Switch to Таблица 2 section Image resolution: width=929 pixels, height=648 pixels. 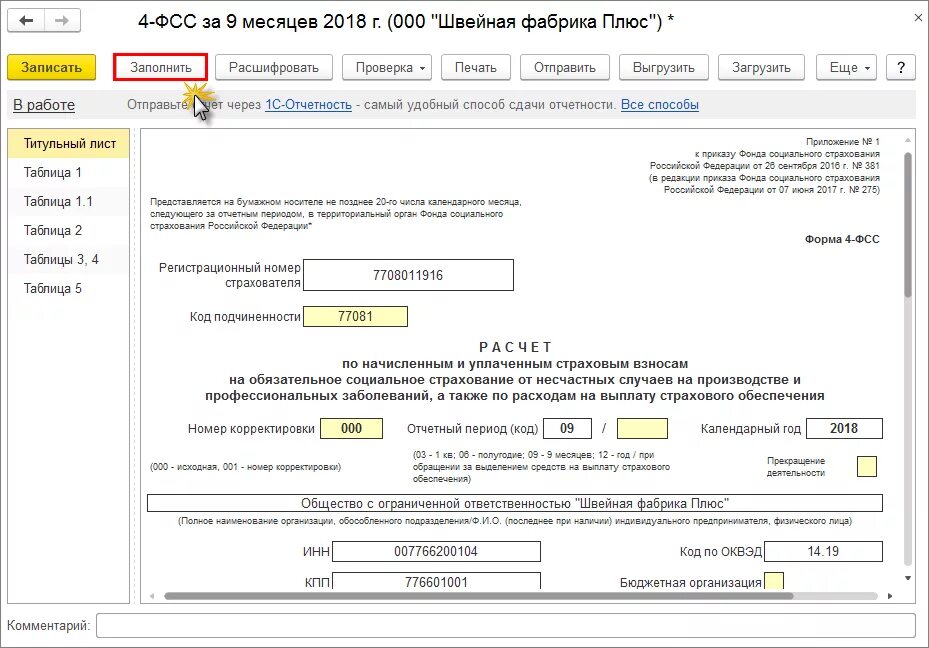pyautogui.click(x=69, y=230)
